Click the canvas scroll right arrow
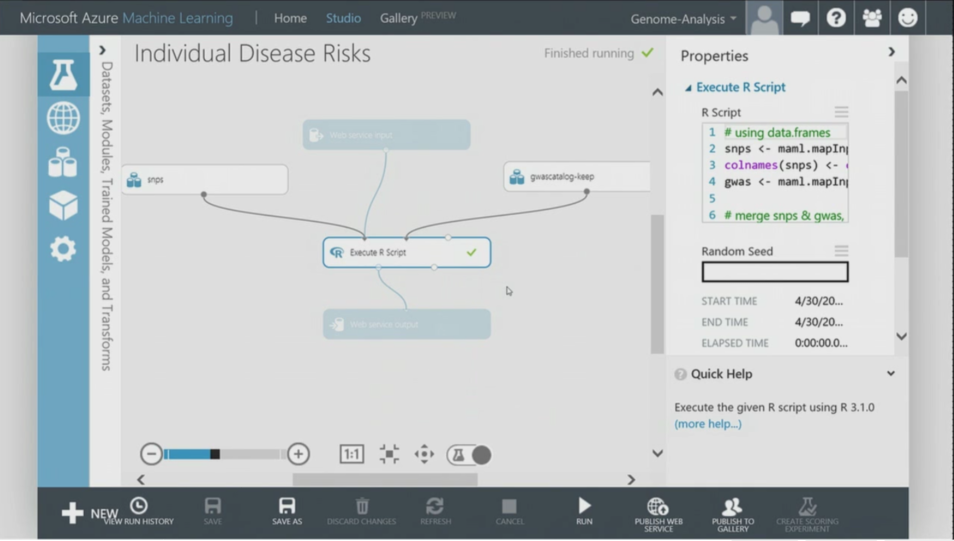The height and width of the screenshot is (541, 954). pos(631,480)
